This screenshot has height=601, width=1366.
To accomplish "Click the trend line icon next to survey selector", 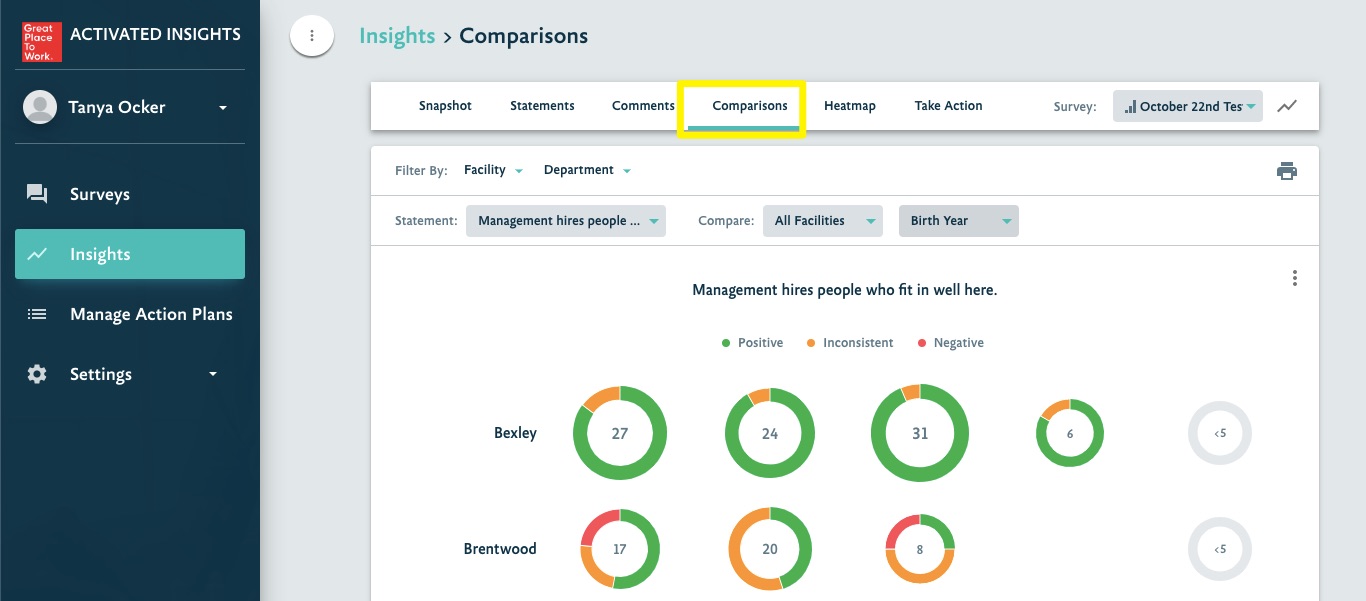I will tap(1288, 106).
